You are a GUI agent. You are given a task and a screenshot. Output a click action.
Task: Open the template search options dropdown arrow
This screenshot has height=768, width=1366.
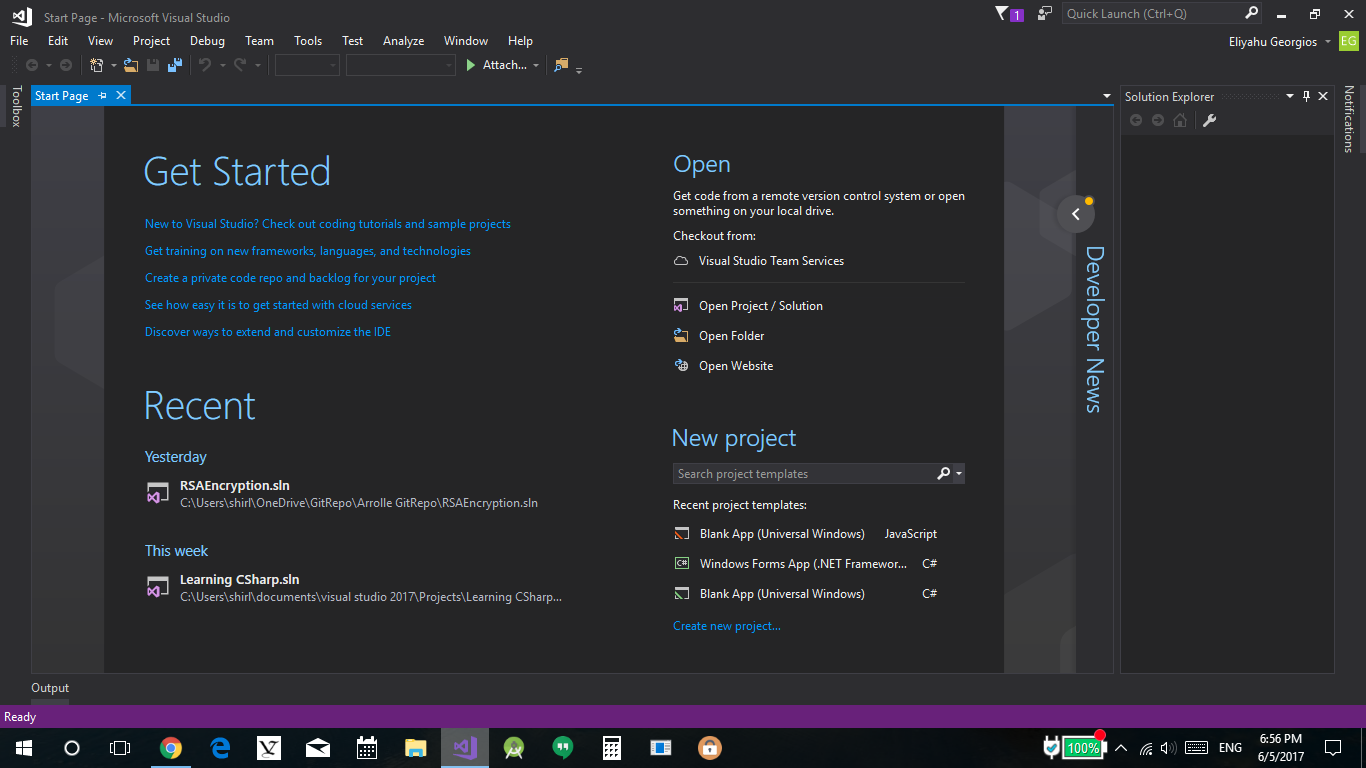959,473
